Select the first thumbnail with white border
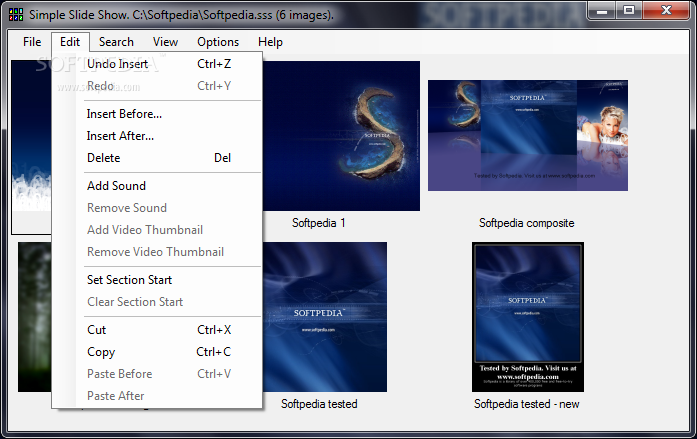Screen dimensions: 697x439 click(x=31, y=147)
